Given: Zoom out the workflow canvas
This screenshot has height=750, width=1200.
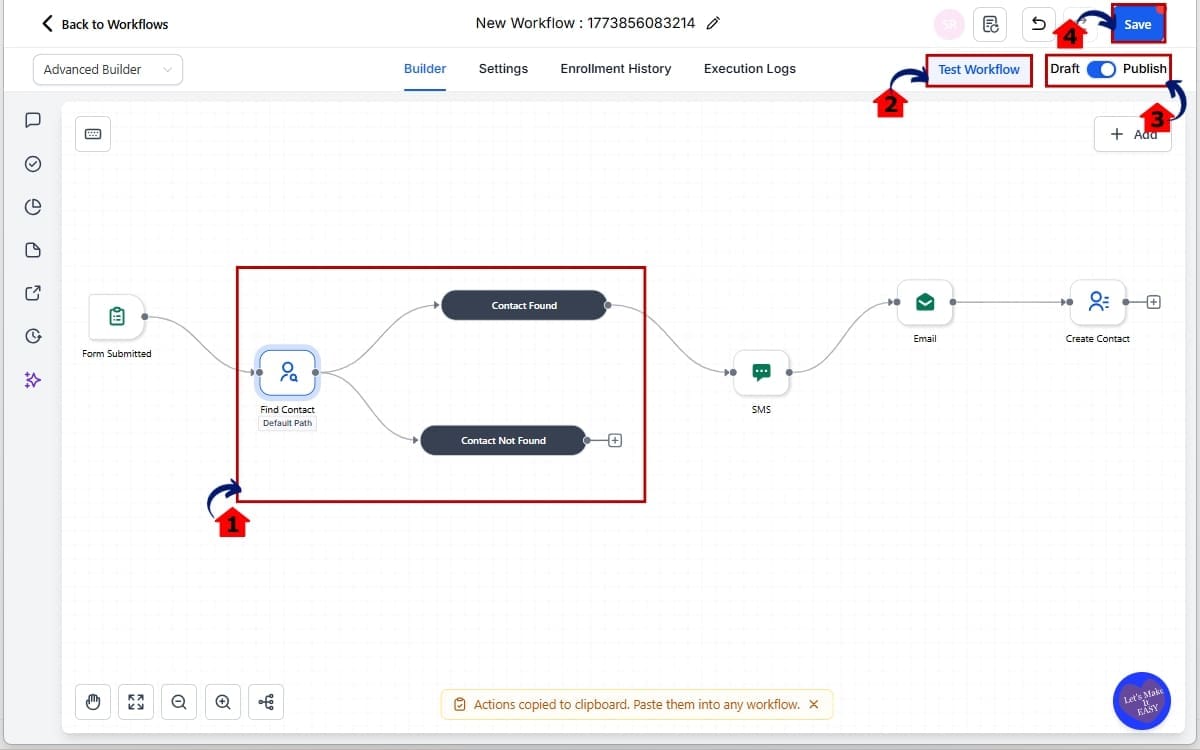Looking at the screenshot, I should click(179, 703).
